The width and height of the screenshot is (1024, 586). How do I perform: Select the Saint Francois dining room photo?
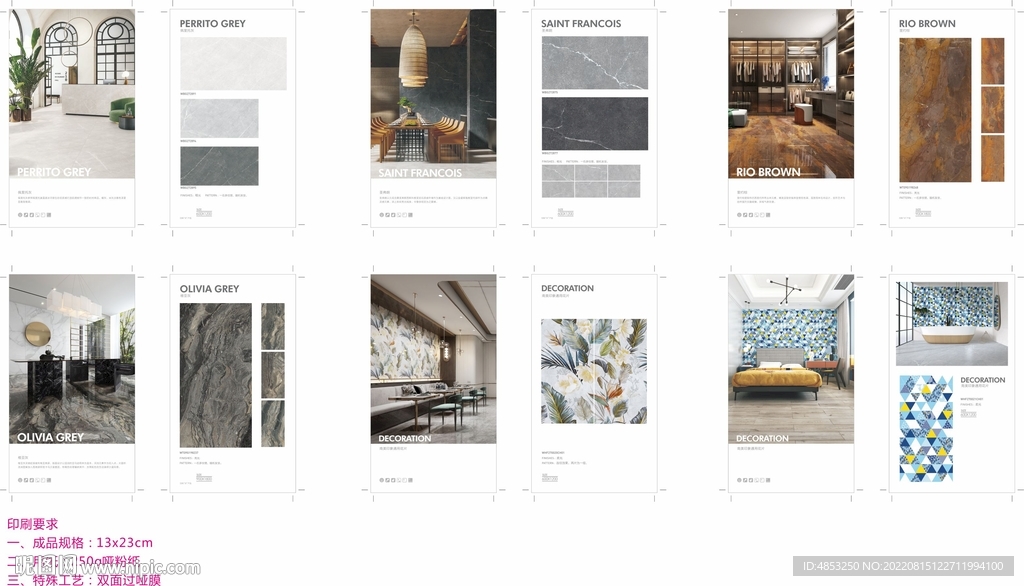(x=433, y=93)
